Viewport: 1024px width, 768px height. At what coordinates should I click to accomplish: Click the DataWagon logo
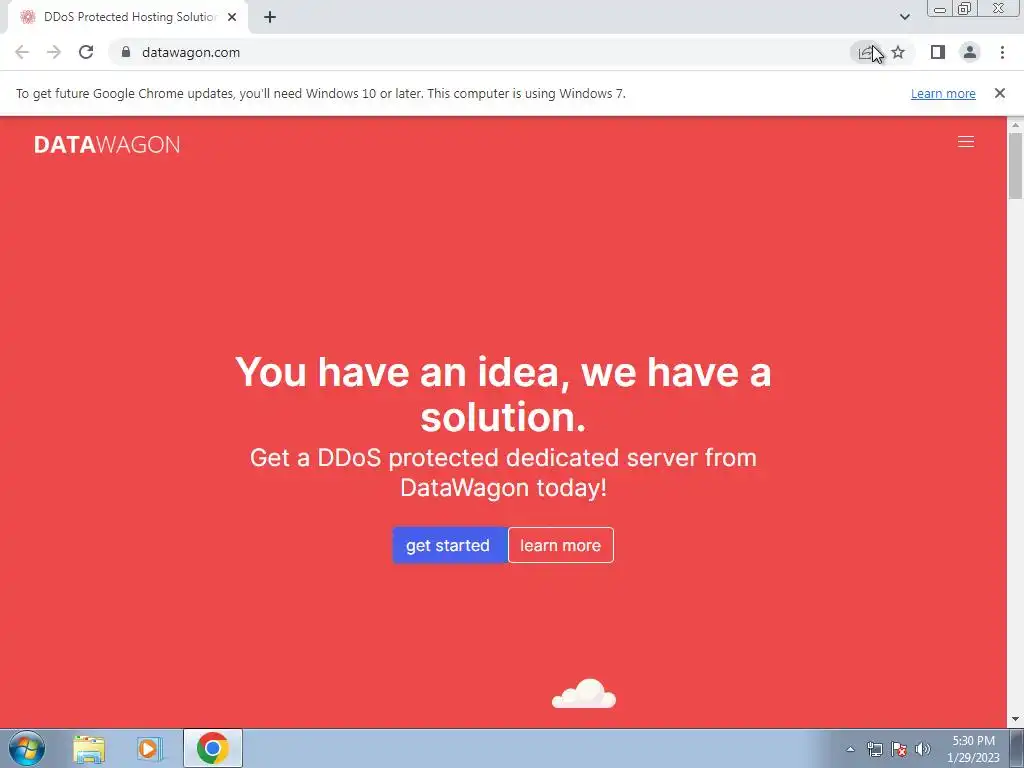point(107,144)
